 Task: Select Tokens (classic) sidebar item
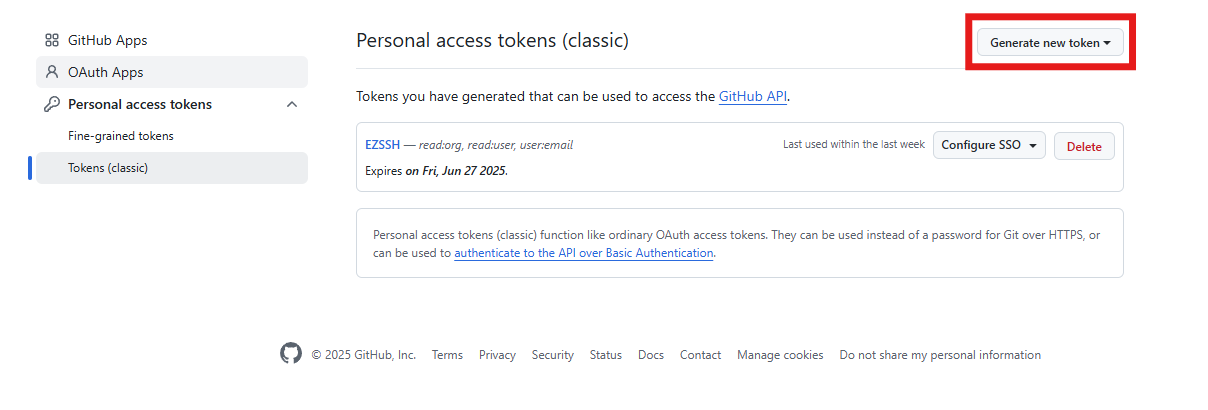coord(108,168)
